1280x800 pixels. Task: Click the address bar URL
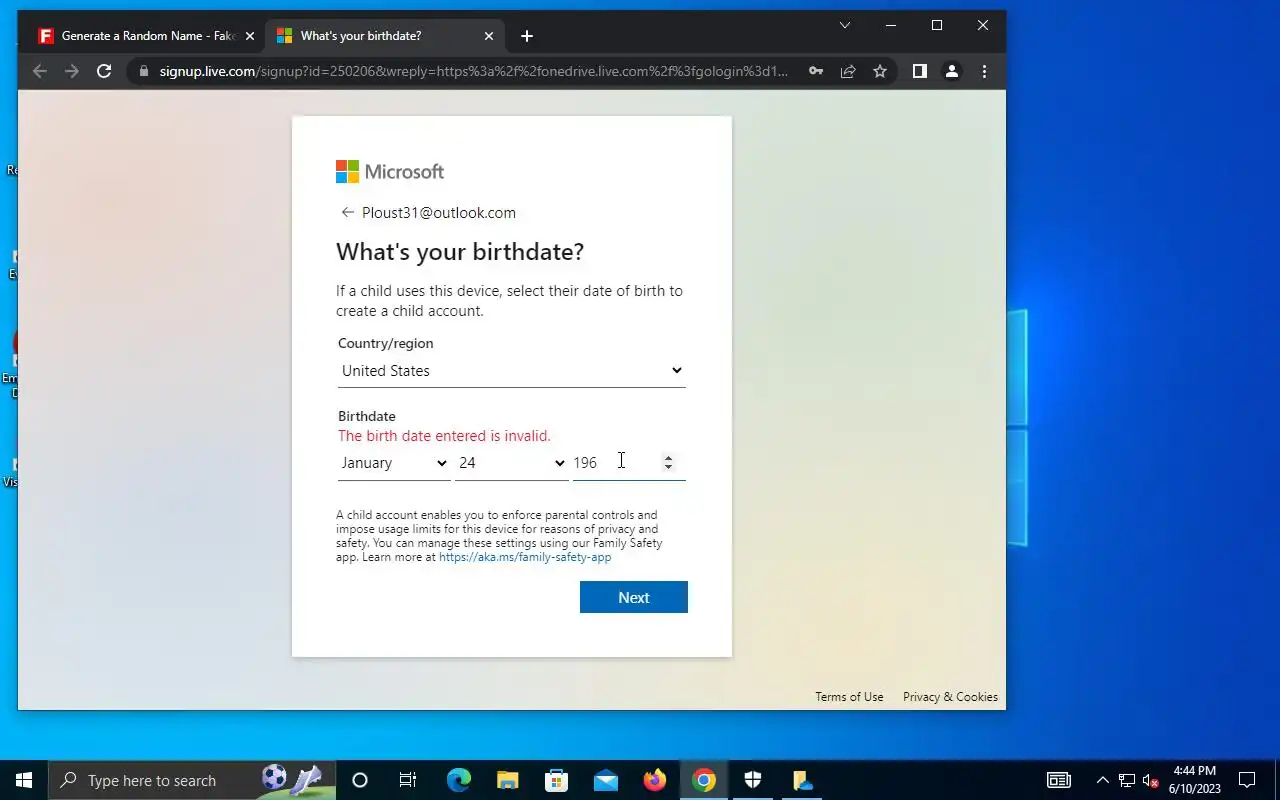coord(474,71)
